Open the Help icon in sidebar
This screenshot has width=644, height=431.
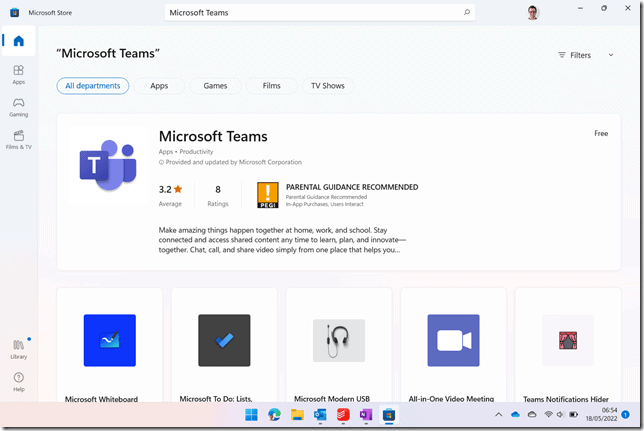[18, 381]
